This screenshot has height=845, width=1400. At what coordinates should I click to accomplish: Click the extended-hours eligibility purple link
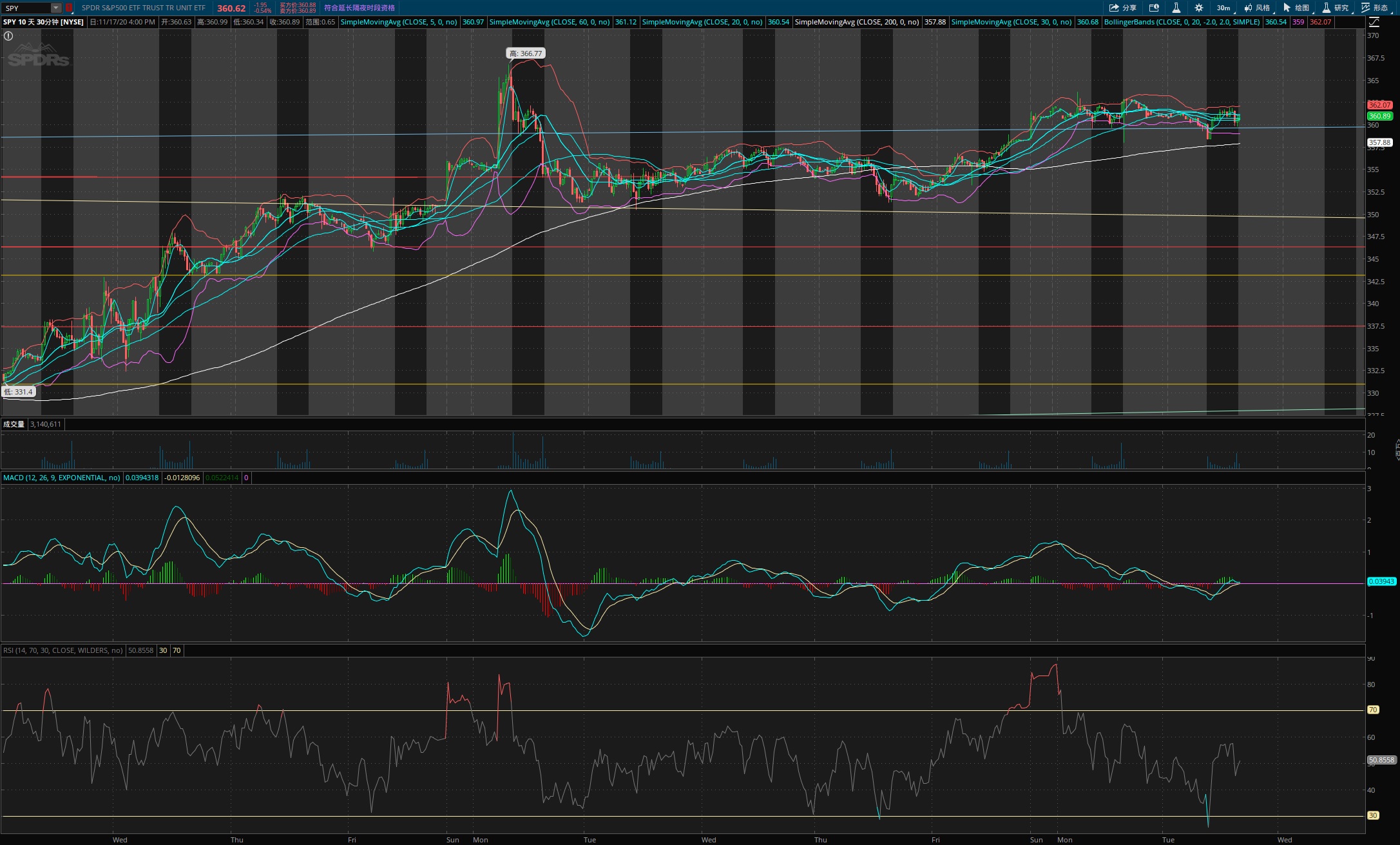pos(360,8)
